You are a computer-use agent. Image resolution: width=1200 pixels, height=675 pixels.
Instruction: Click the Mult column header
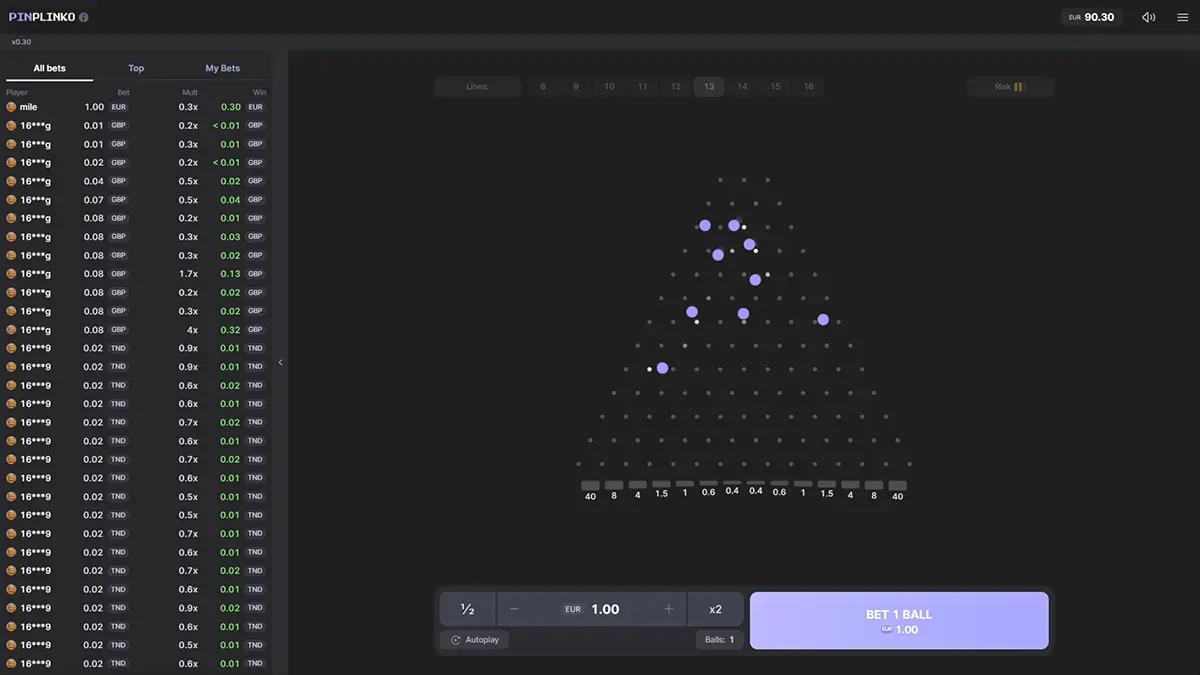tap(189, 92)
